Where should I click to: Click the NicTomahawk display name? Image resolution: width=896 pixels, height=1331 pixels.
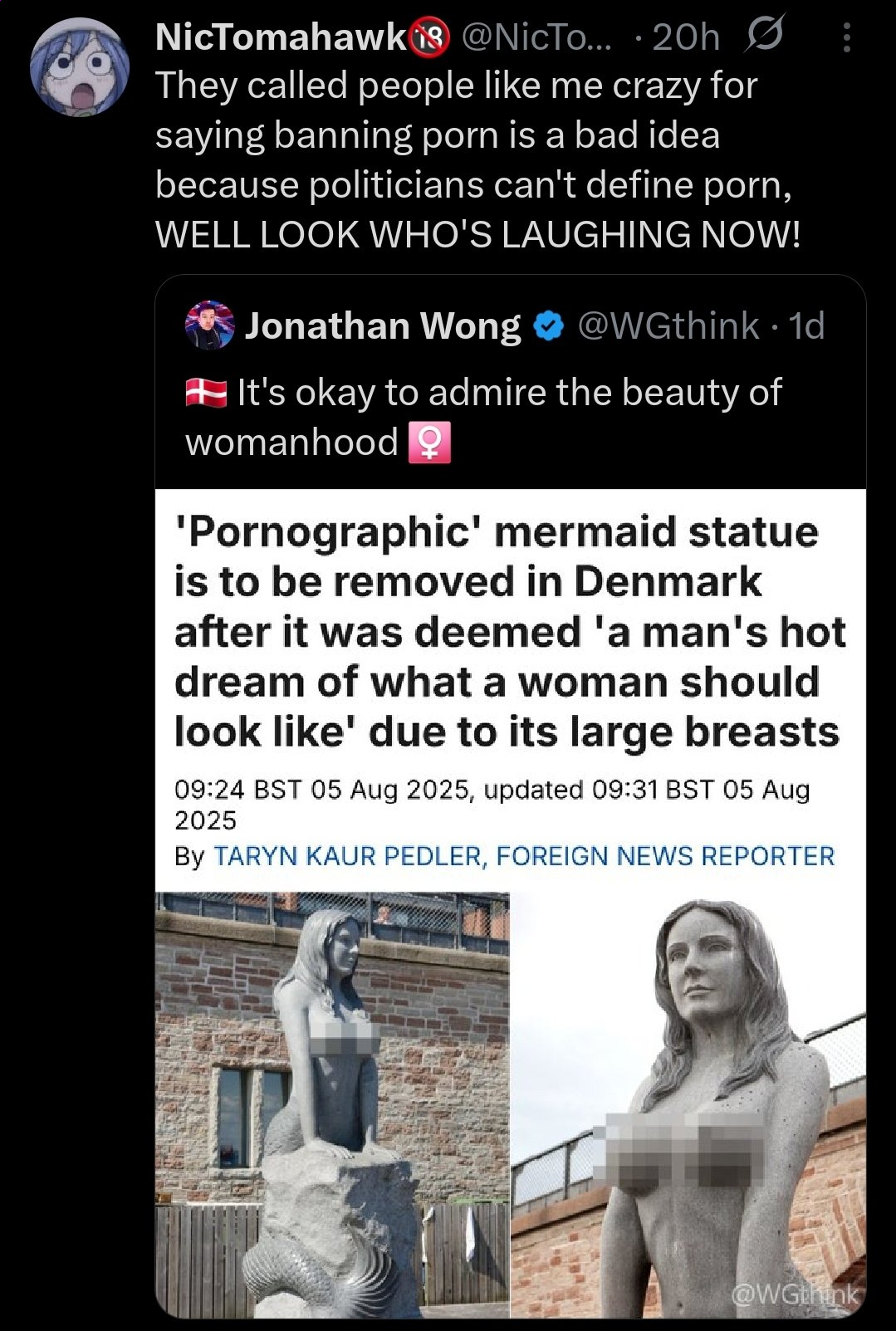pyautogui.click(x=281, y=37)
